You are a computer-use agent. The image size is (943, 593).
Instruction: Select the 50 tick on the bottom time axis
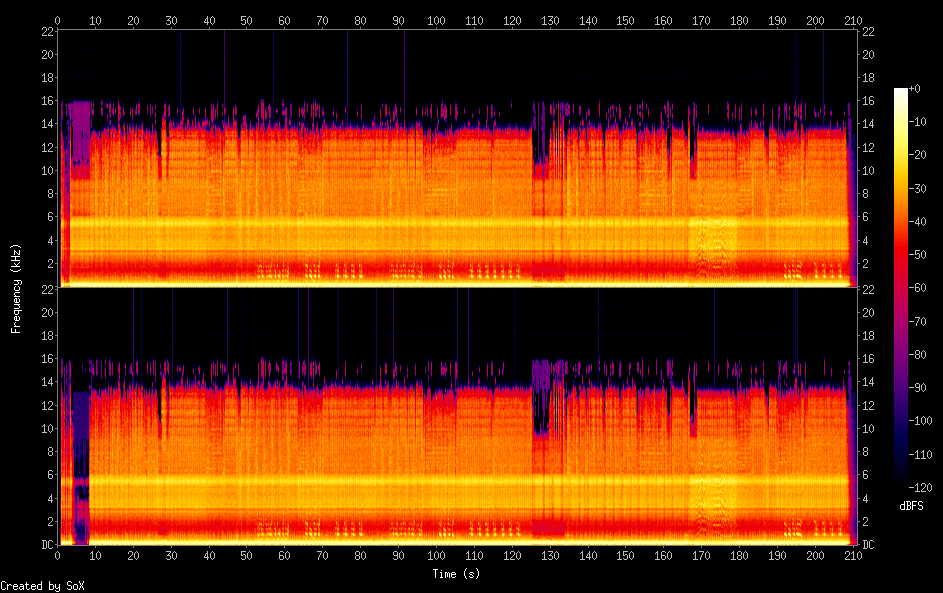(247, 555)
